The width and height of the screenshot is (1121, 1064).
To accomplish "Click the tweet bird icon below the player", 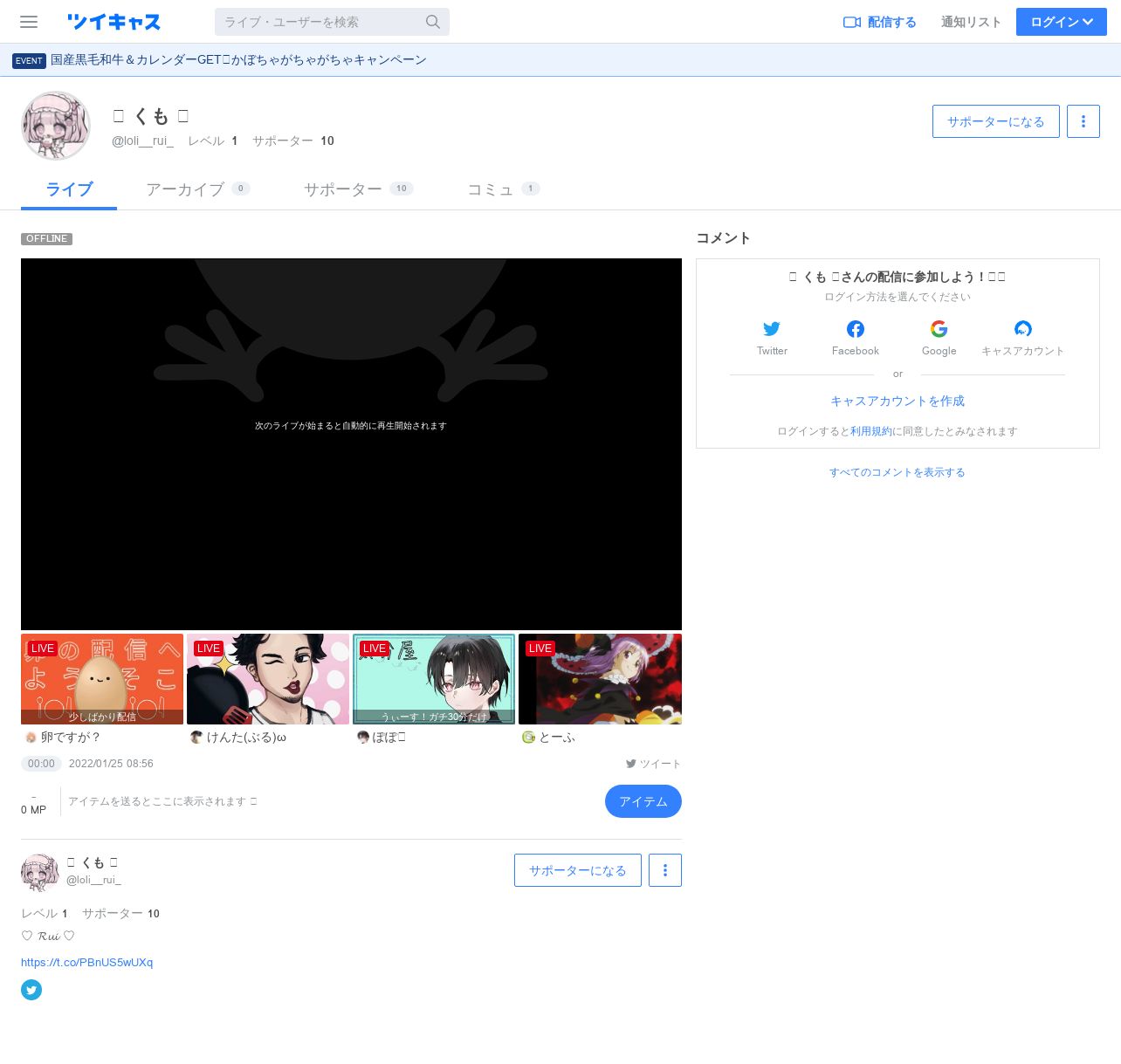I will point(631,764).
